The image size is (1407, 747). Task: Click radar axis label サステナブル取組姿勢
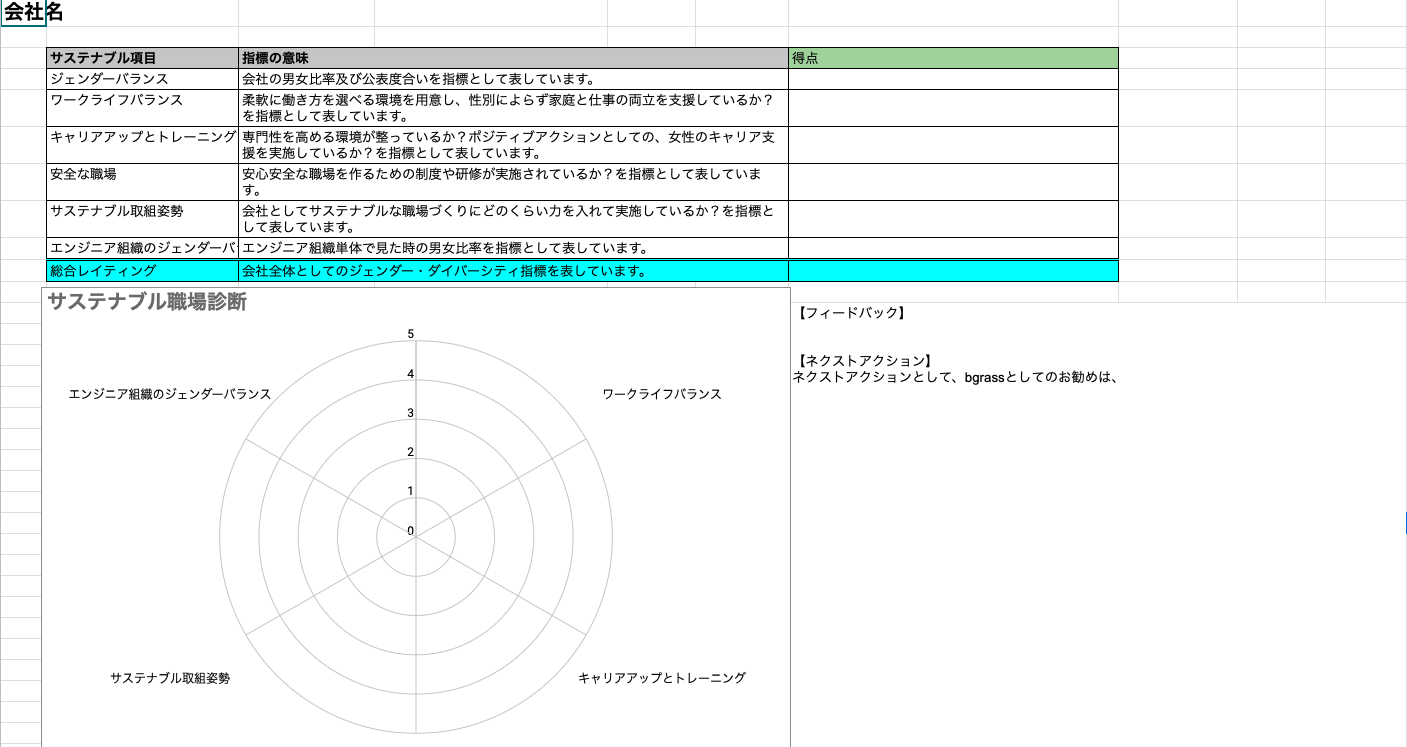coord(170,678)
